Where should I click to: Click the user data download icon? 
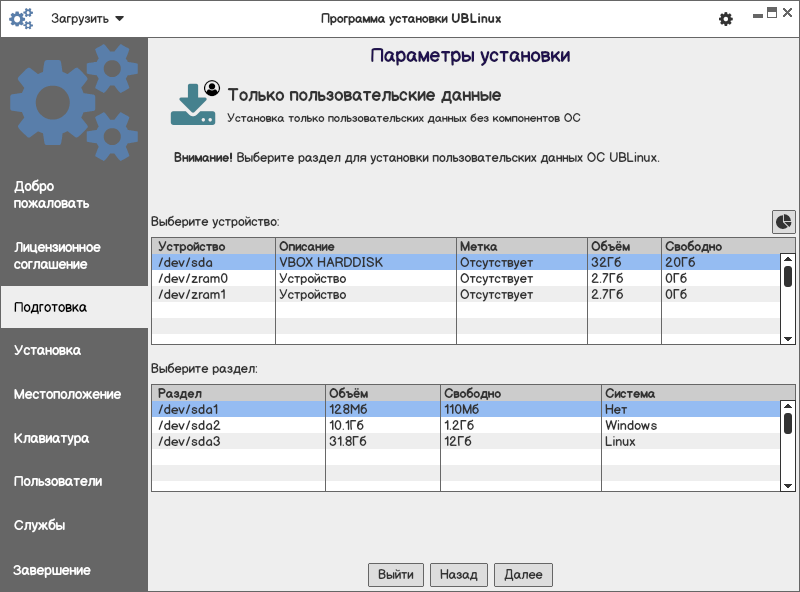(x=195, y=105)
